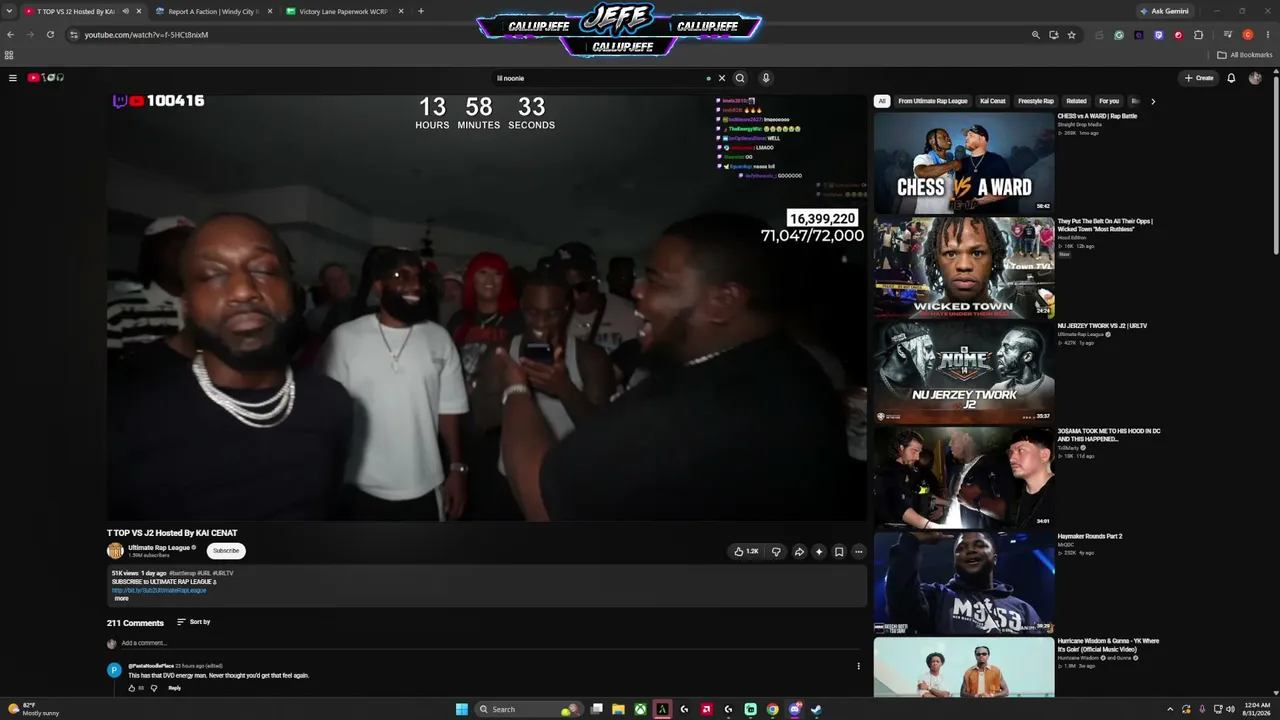Image resolution: width=1280 pixels, height=720 pixels.
Task: Switch to 'Victory Lane Paperwork WCRP' tab
Action: (343, 12)
